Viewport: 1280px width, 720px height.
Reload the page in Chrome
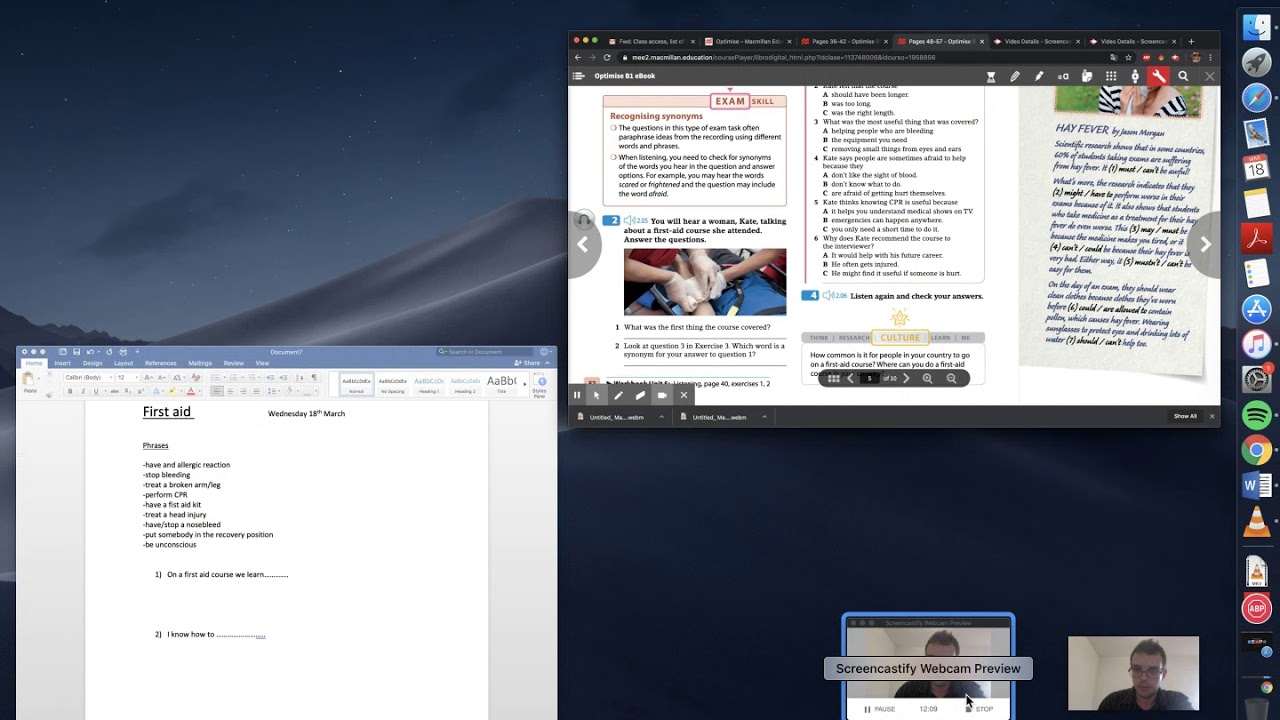coord(607,57)
